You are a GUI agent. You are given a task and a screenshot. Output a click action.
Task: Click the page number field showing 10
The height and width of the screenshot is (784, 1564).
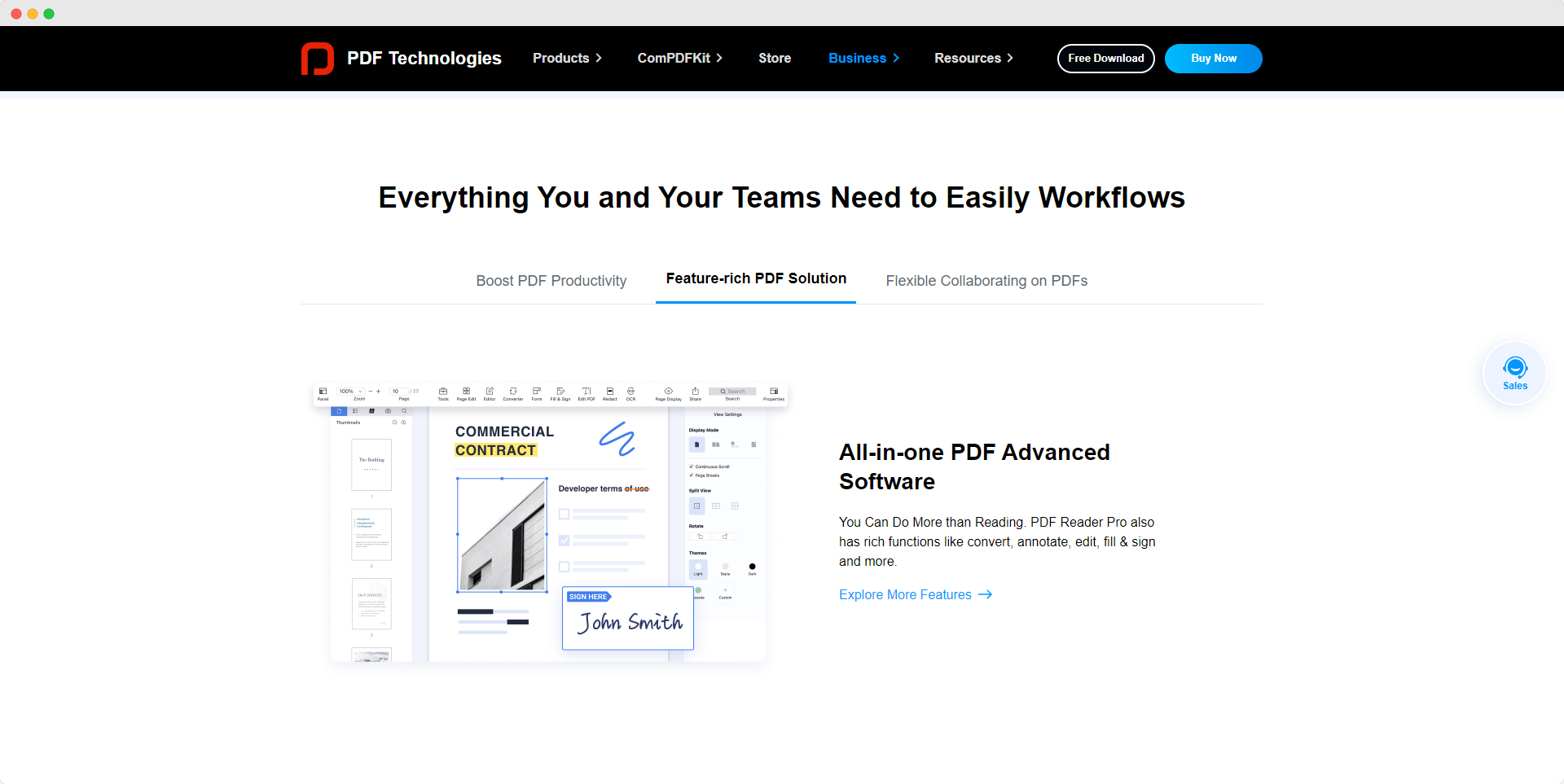pos(398,392)
